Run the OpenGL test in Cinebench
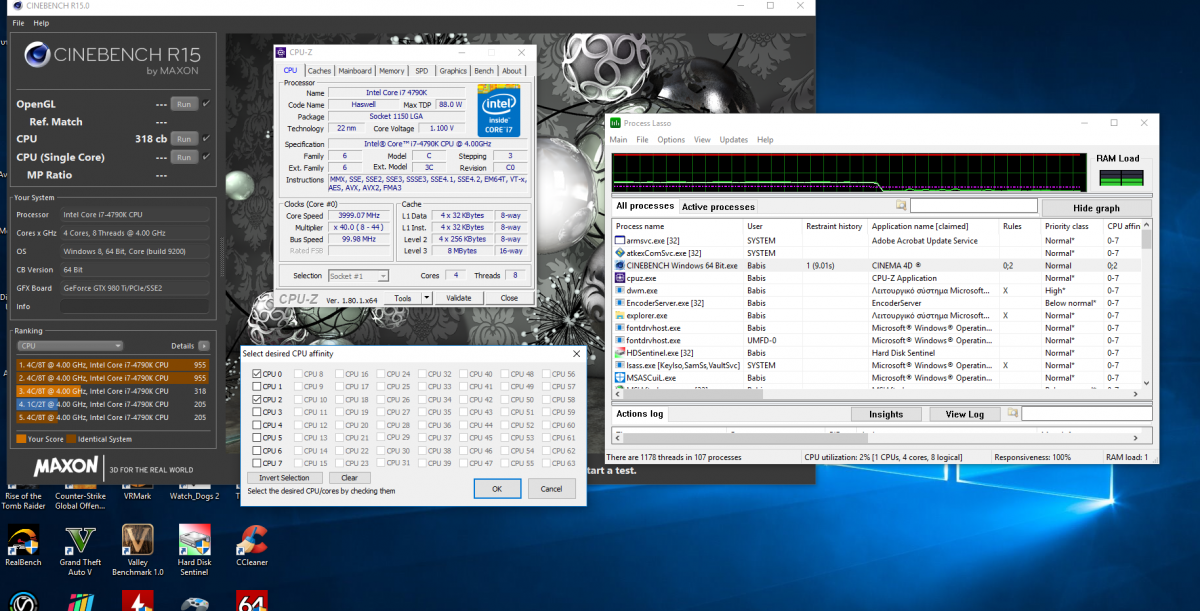 tap(184, 103)
